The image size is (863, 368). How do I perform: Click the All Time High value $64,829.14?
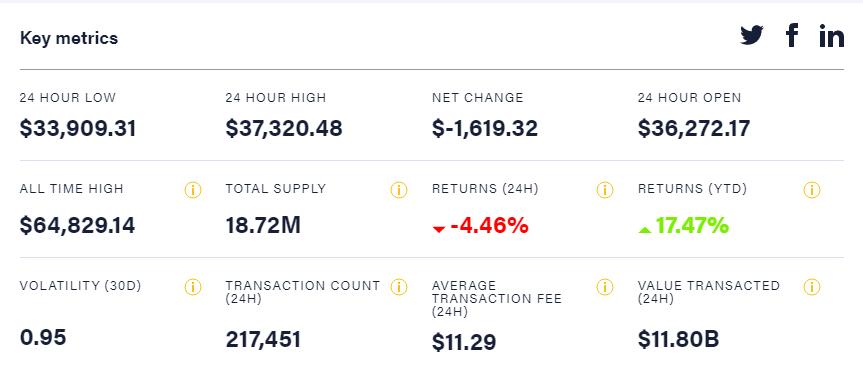click(x=78, y=226)
